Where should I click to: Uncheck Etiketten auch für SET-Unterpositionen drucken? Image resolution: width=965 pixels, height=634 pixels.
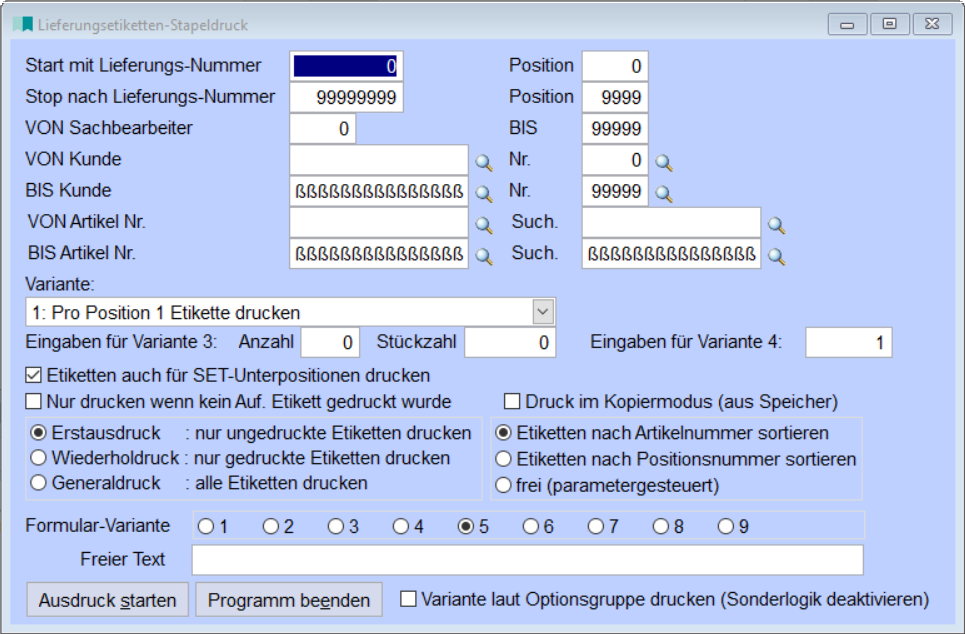tap(33, 376)
